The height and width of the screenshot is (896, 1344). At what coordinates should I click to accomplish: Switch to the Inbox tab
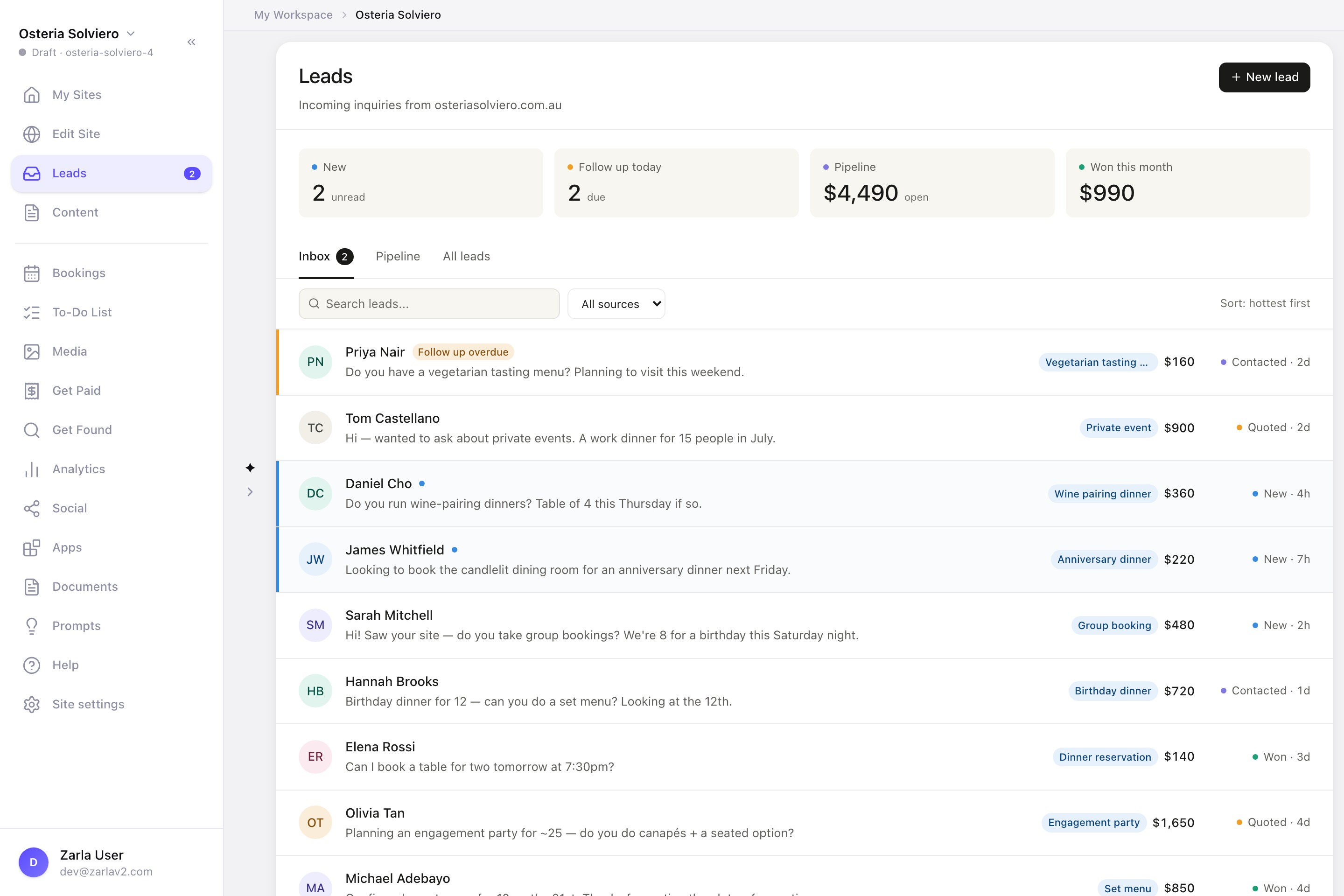pos(326,257)
